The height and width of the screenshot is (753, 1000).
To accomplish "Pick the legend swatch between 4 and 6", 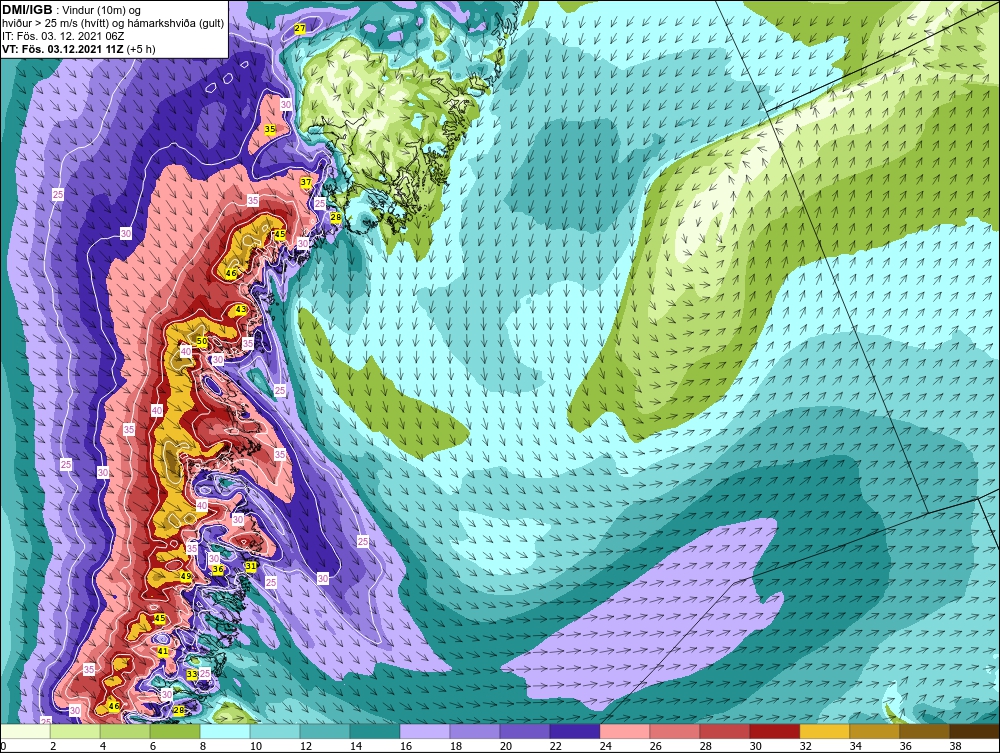I will 125,731.
